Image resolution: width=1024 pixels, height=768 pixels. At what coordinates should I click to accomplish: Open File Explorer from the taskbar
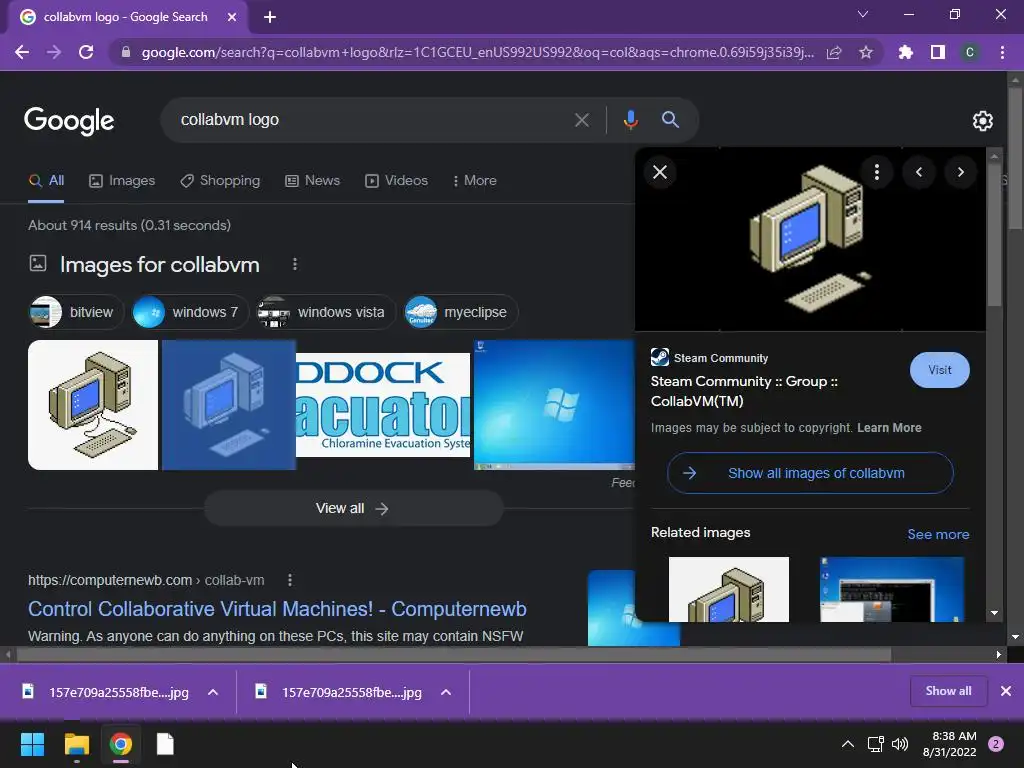pyautogui.click(x=76, y=744)
